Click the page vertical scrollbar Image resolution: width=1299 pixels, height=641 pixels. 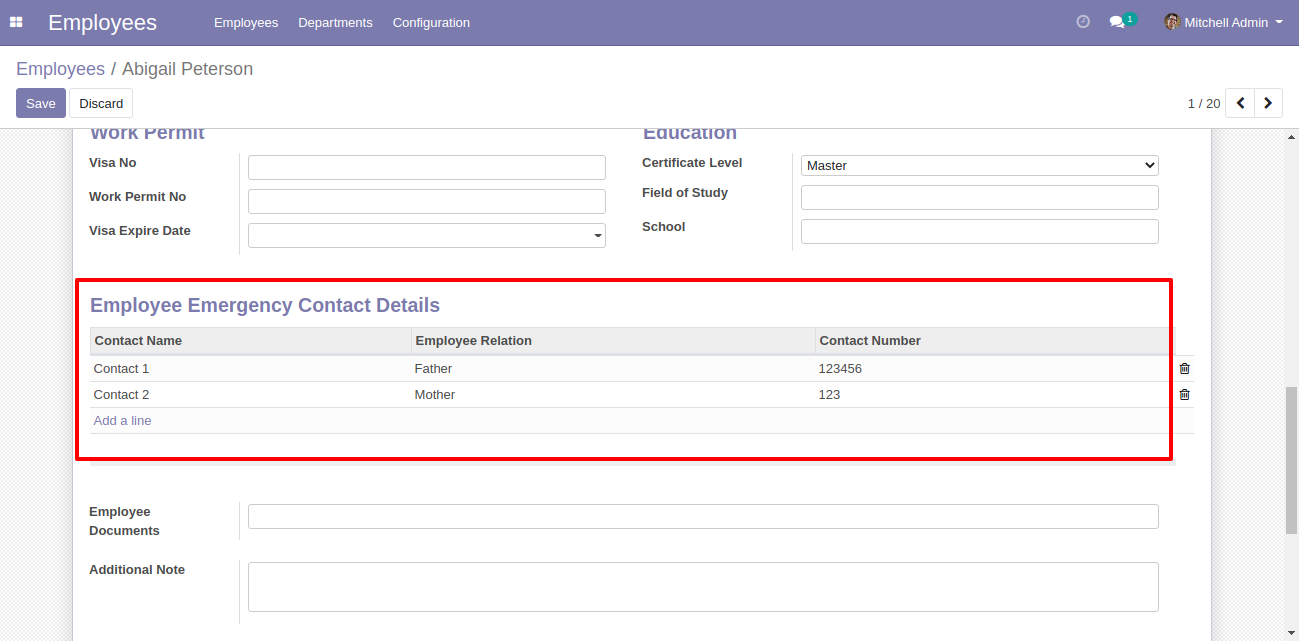(x=1291, y=460)
